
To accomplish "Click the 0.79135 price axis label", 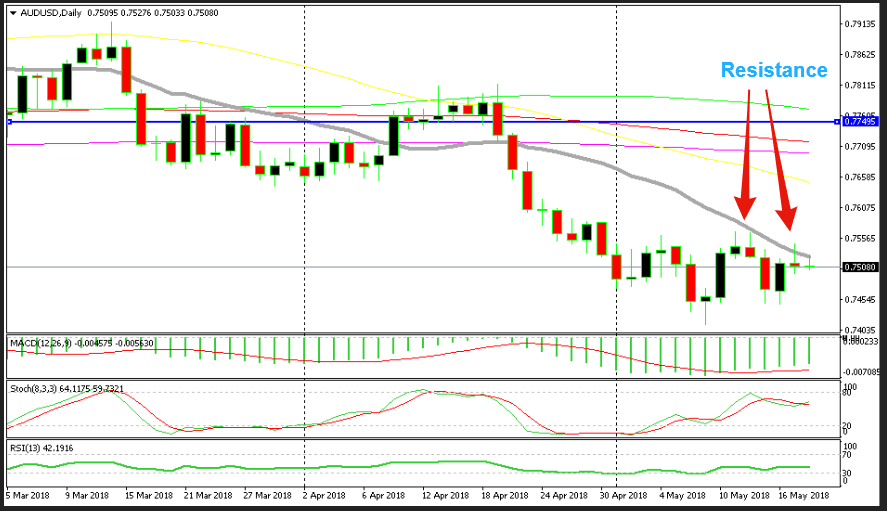I will [860, 24].
